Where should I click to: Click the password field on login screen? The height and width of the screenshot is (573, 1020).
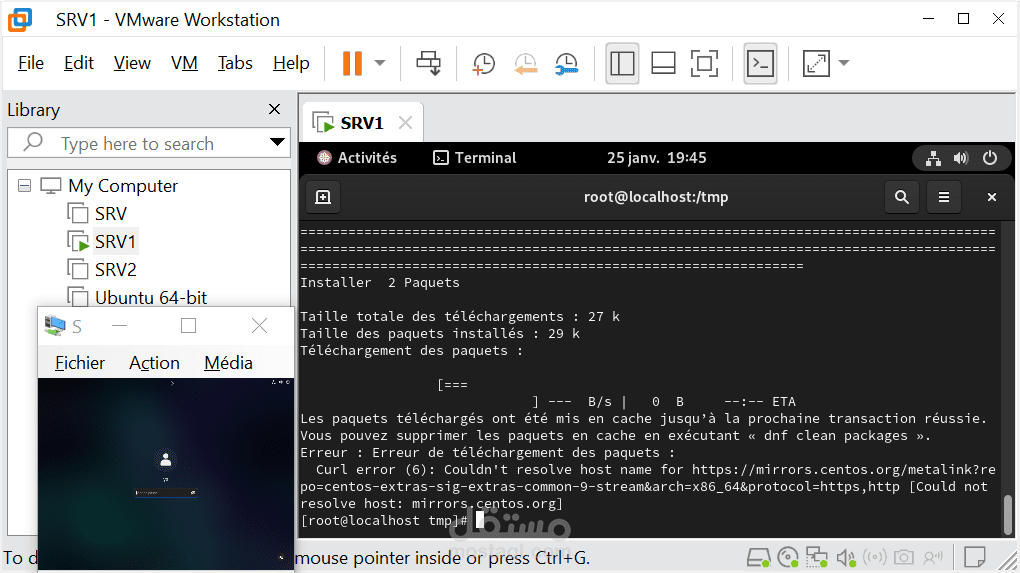click(x=166, y=493)
